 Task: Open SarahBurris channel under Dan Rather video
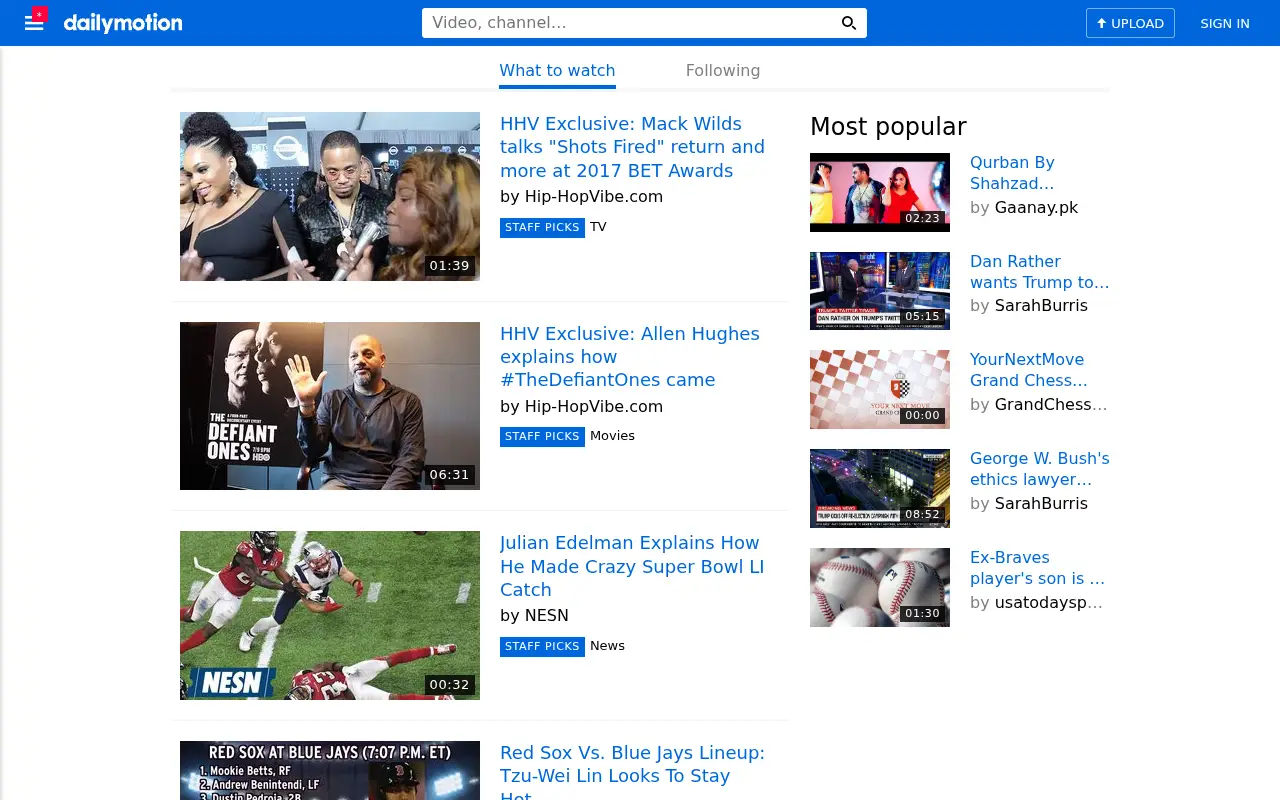click(1041, 306)
